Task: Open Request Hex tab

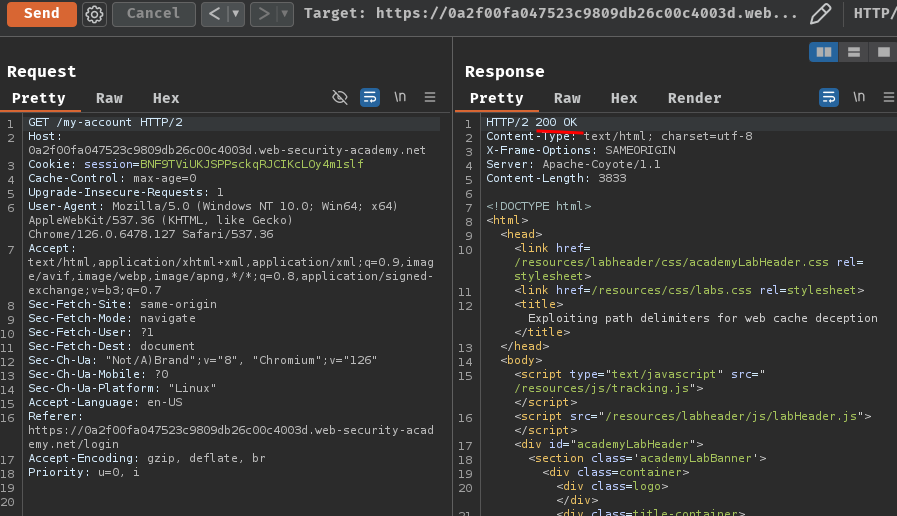Action: (166, 98)
